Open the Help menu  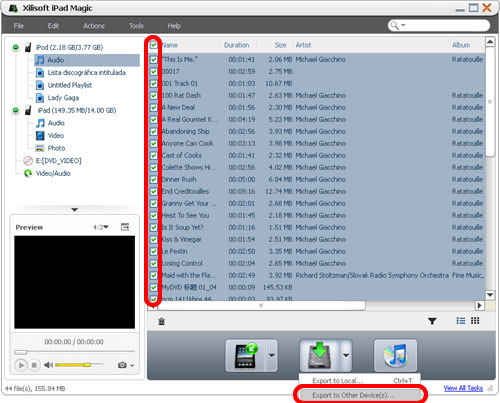(174, 26)
